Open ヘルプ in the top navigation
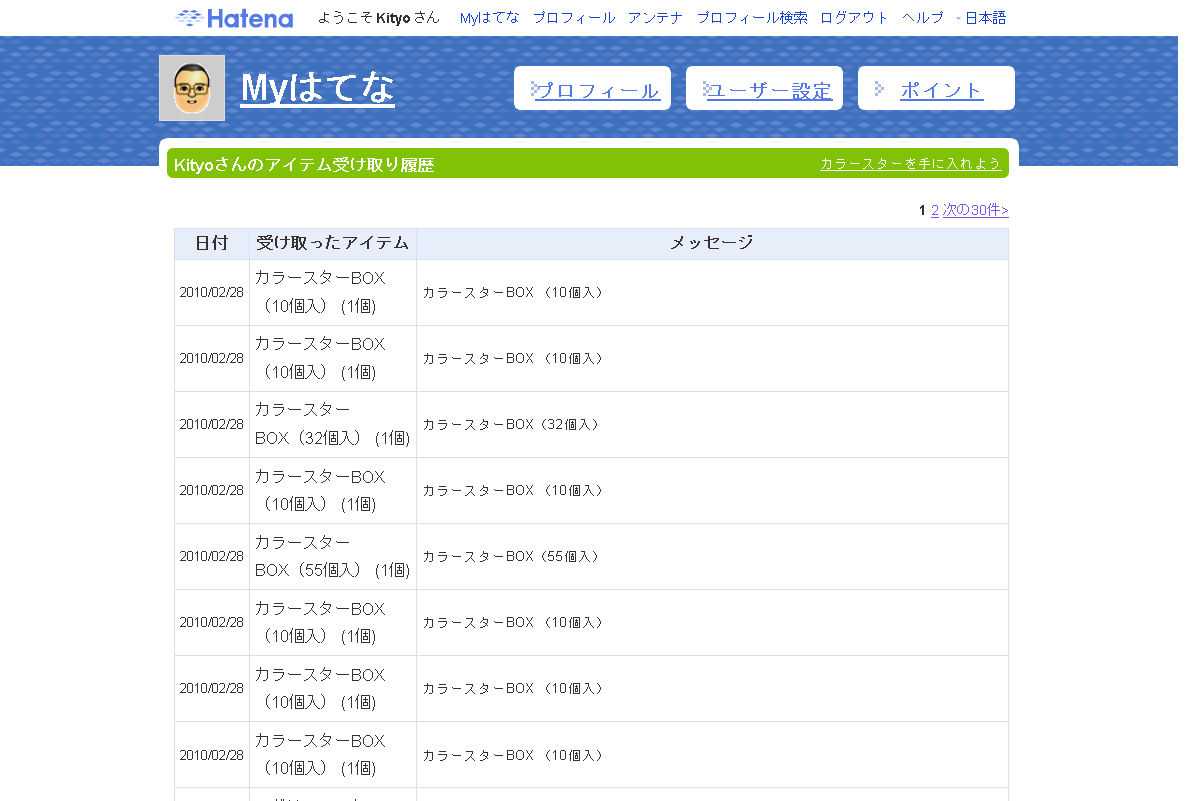Viewport: 1195px width, 801px height. 922,18
